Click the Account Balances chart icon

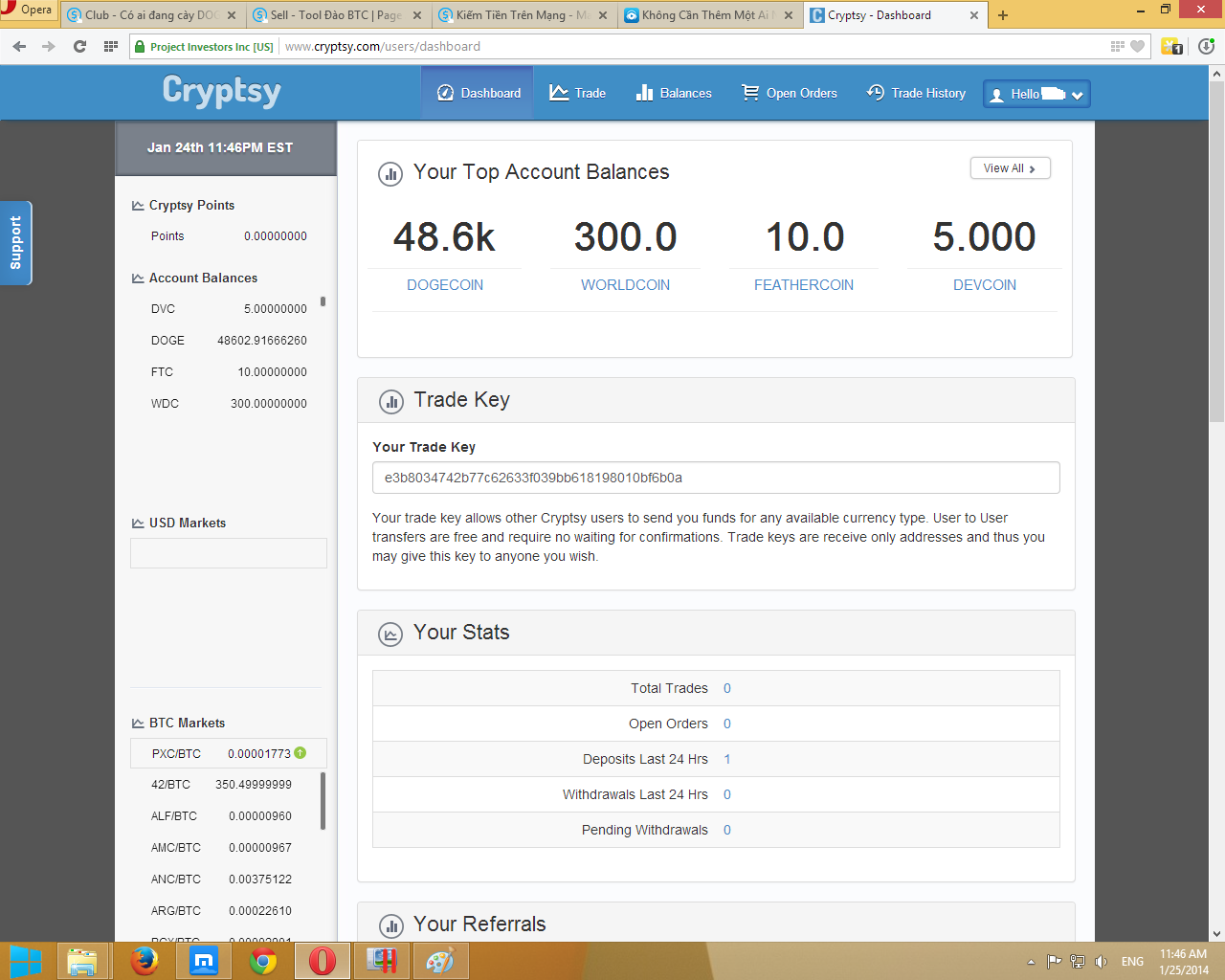click(138, 278)
